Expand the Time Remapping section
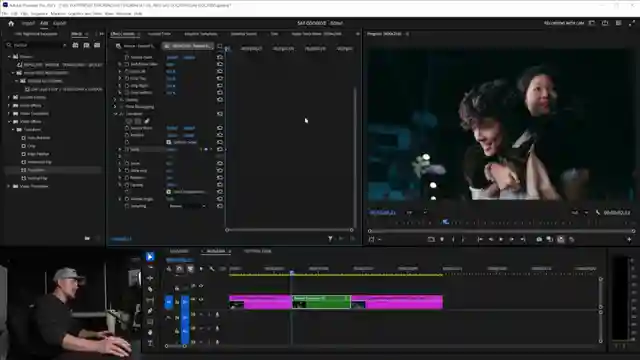Image resolution: width=640 pixels, height=360 pixels. point(115,107)
